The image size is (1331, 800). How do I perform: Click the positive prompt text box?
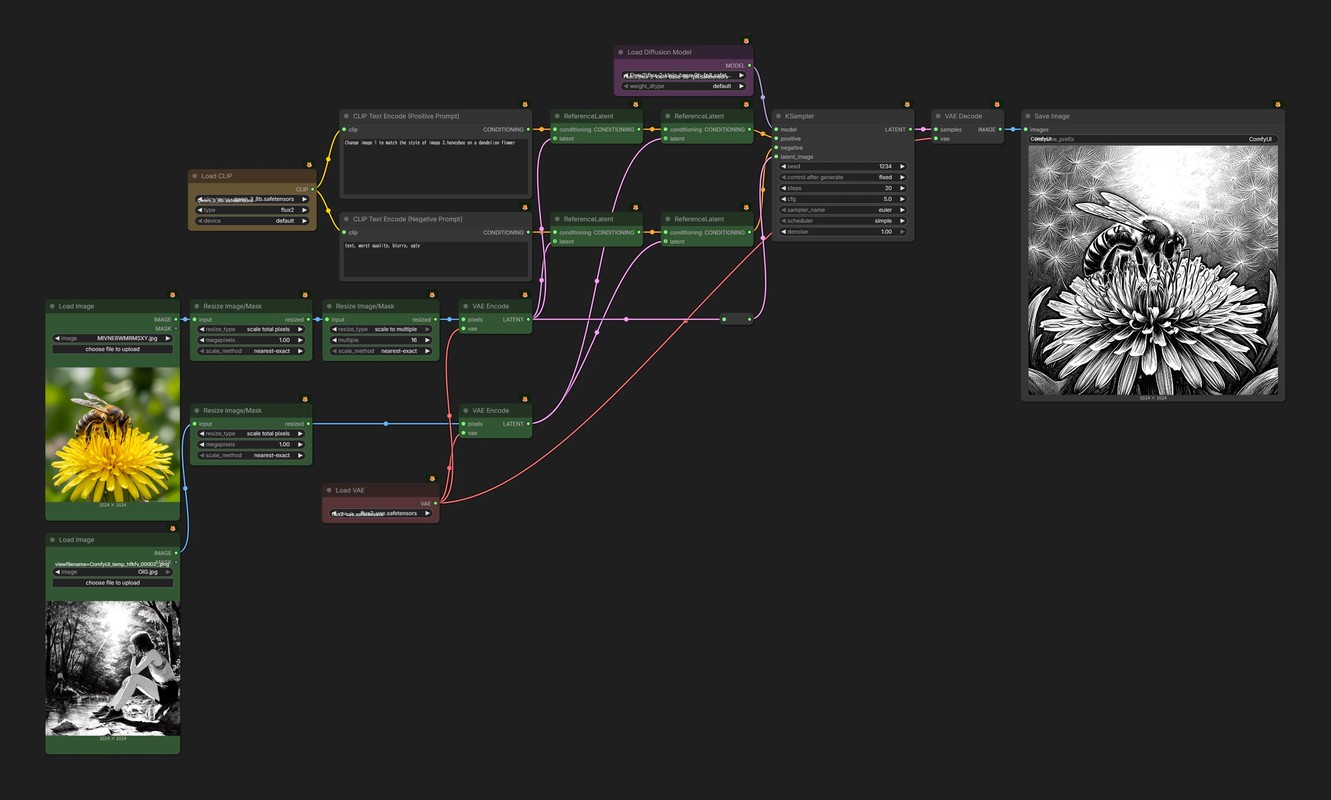coord(435,167)
